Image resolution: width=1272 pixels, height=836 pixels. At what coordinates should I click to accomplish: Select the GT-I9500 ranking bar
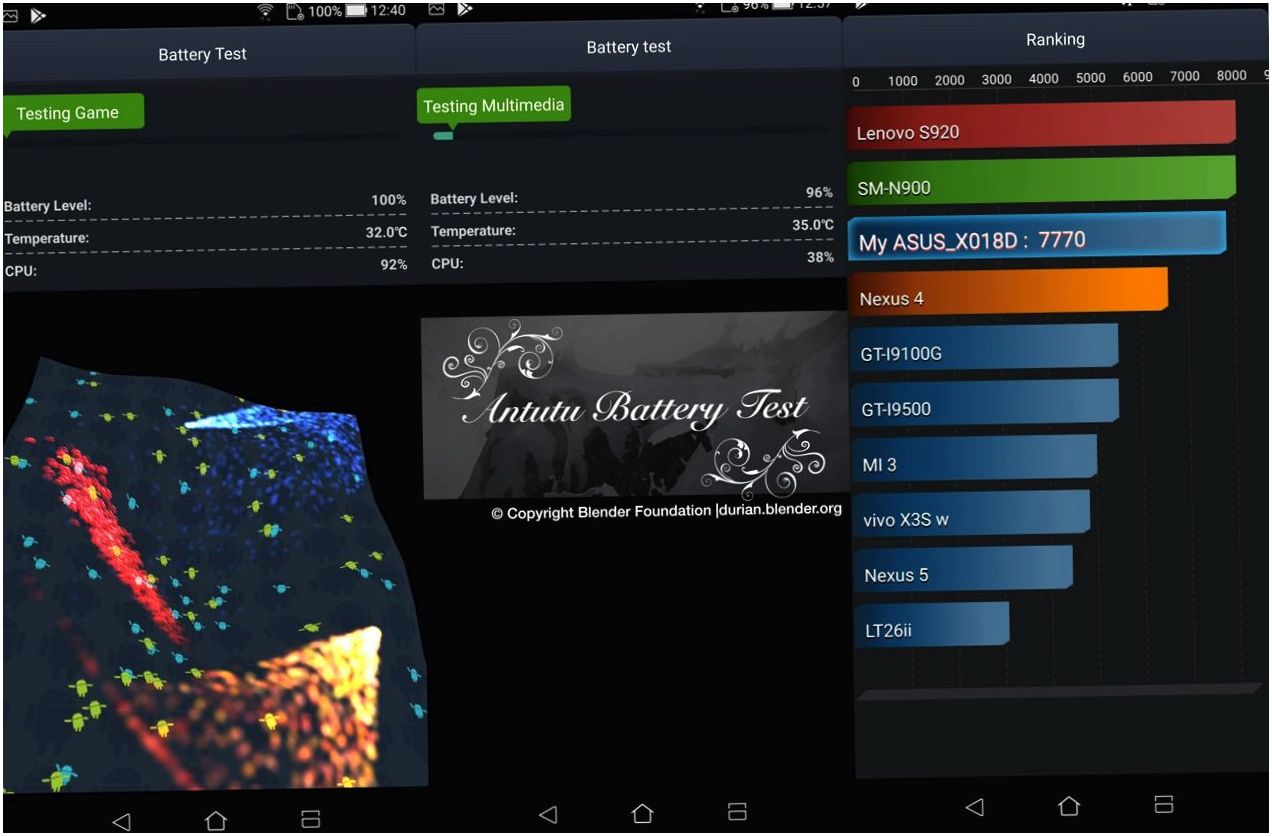pos(985,402)
